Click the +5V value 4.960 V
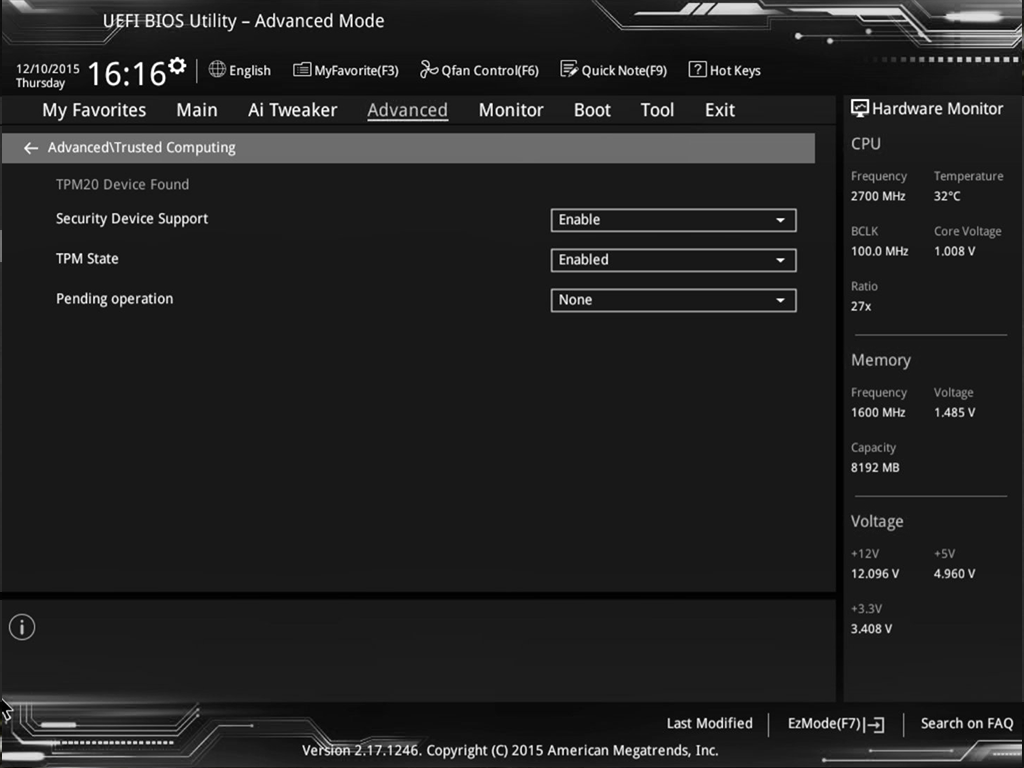The image size is (1024, 768). coord(954,574)
